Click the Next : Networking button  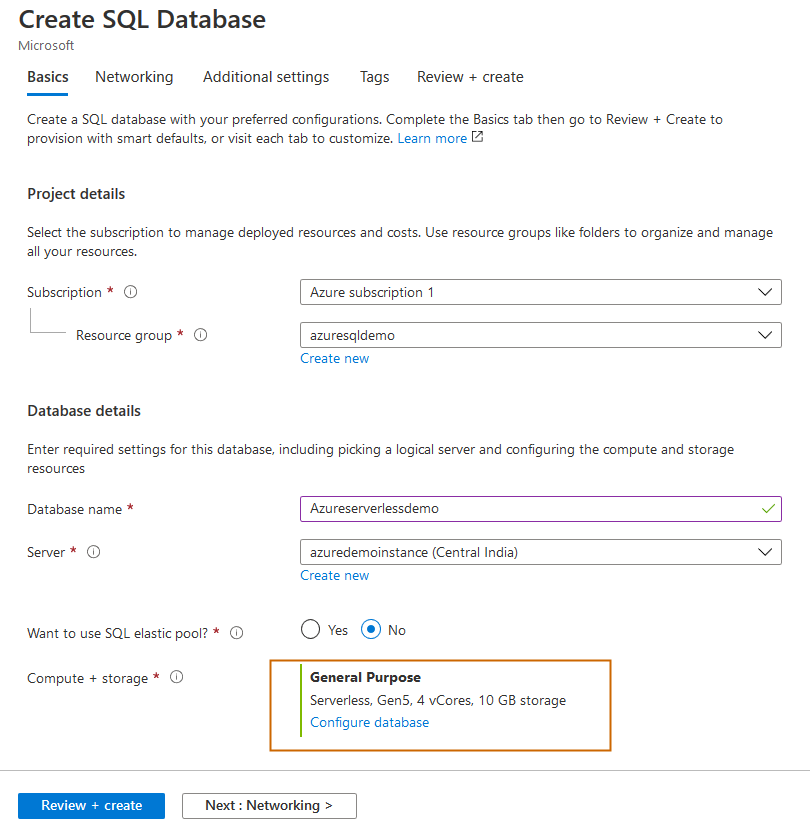click(269, 806)
